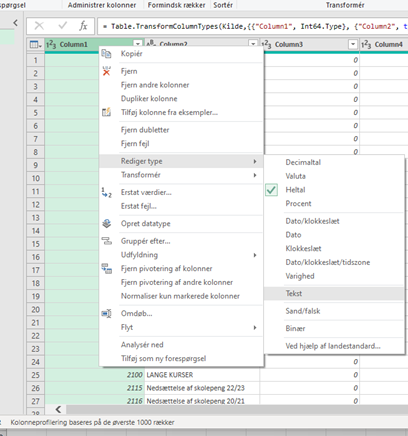This screenshot has height=436, width=408.
Task: Click the horizontal scrollbar left arrow
Action: pyautogui.click(x=58, y=409)
